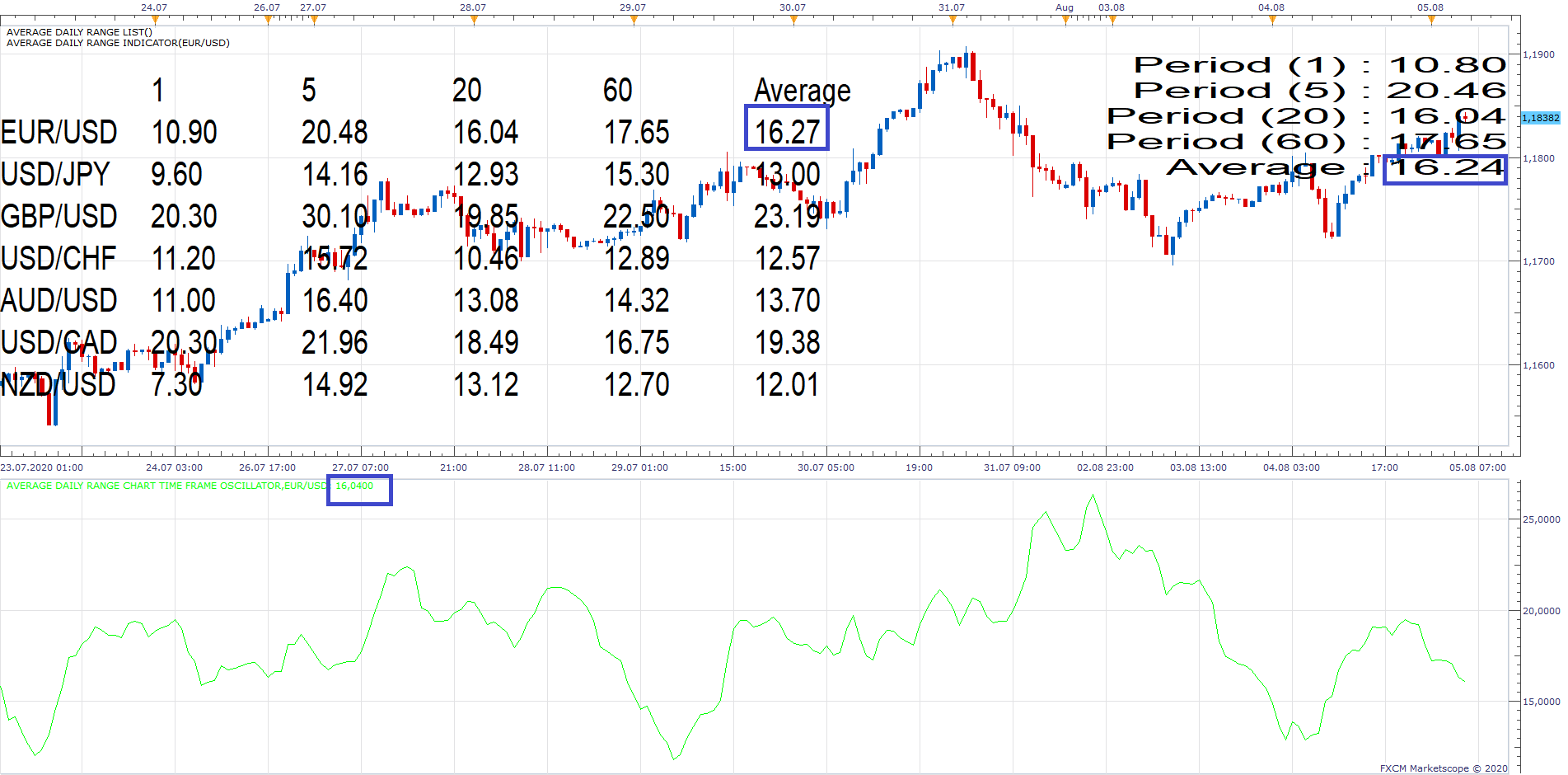Select the Aug month marker at top
The height and width of the screenshot is (775, 1568).
1065,19
